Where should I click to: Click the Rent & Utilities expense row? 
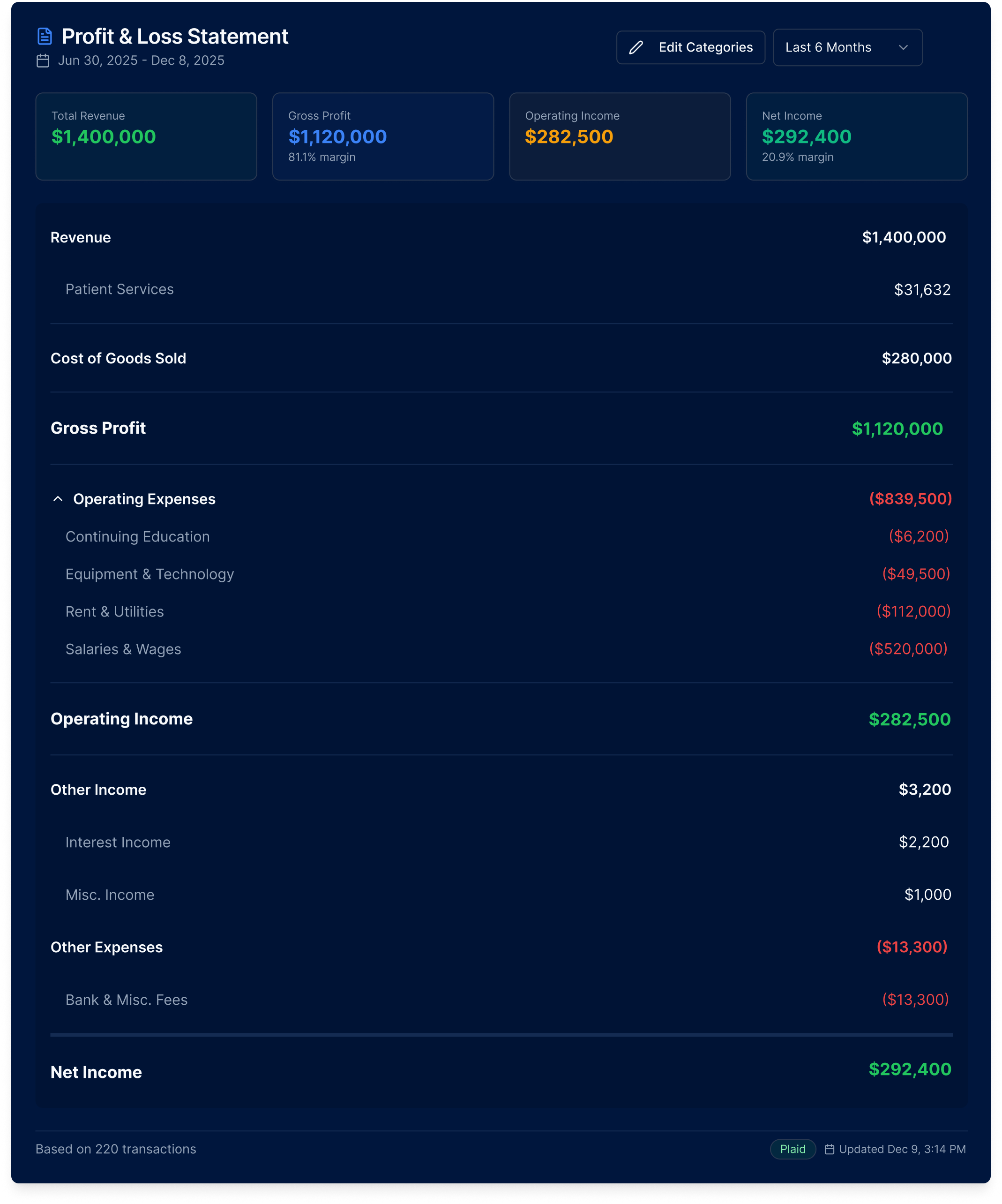click(115, 612)
